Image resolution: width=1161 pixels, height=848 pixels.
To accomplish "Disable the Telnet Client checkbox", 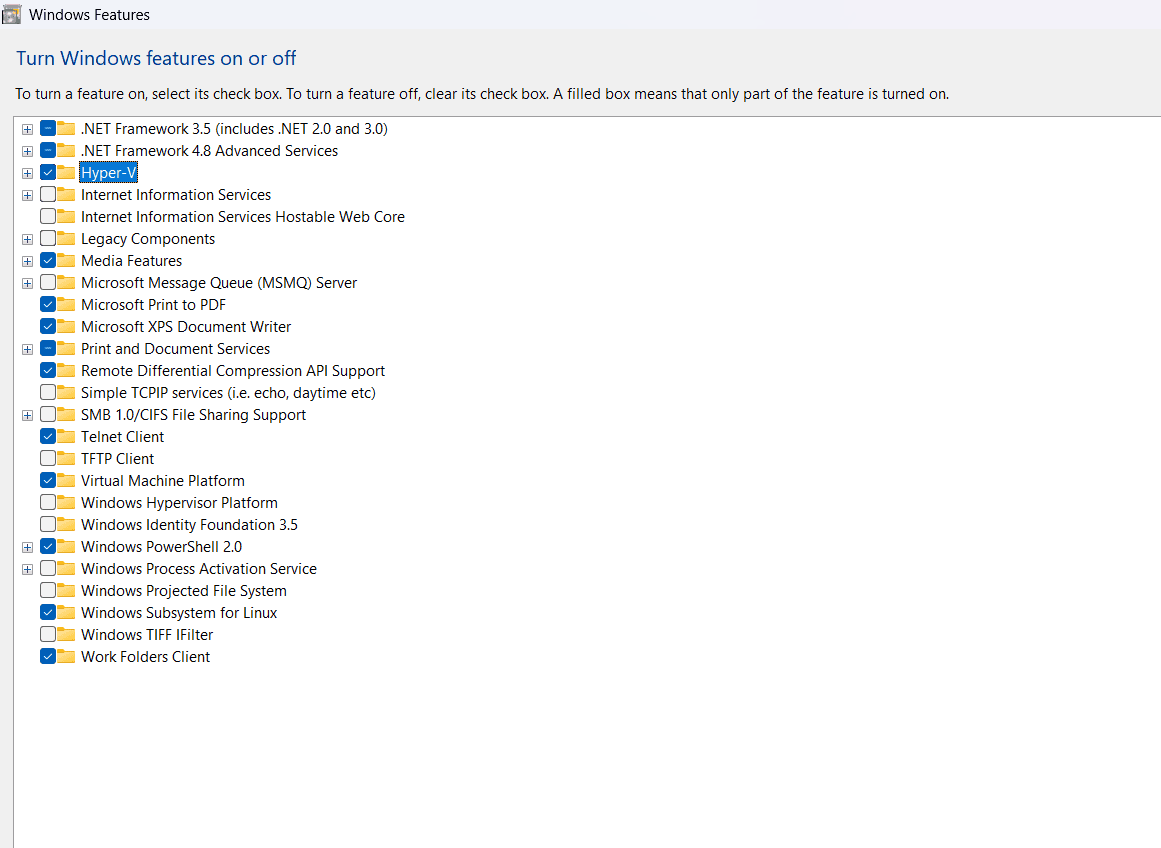I will point(48,436).
